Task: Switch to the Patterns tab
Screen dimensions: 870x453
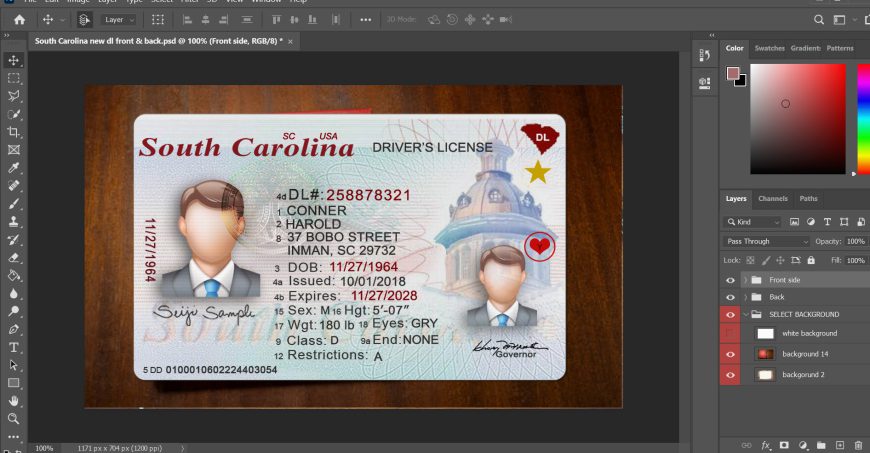Action: [x=840, y=48]
